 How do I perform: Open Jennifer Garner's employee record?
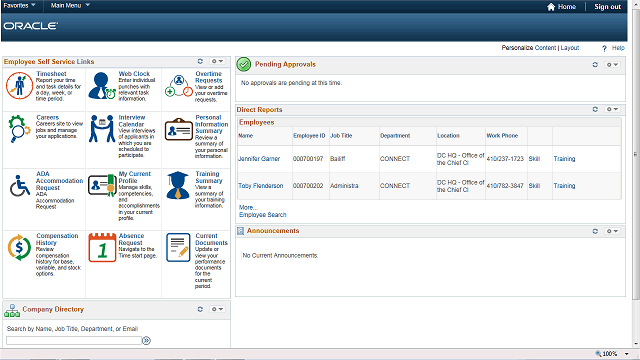pyautogui.click(x=259, y=159)
